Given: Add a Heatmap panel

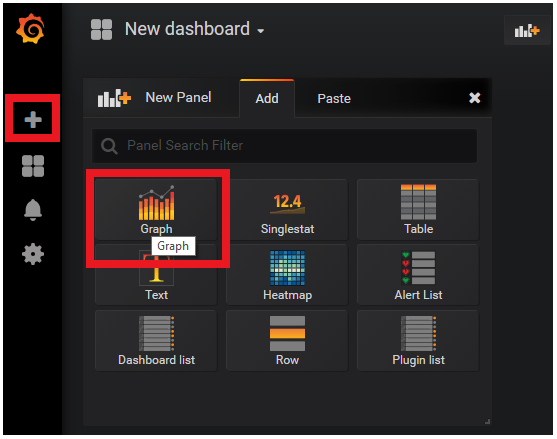Looking at the screenshot, I should pyautogui.click(x=287, y=275).
